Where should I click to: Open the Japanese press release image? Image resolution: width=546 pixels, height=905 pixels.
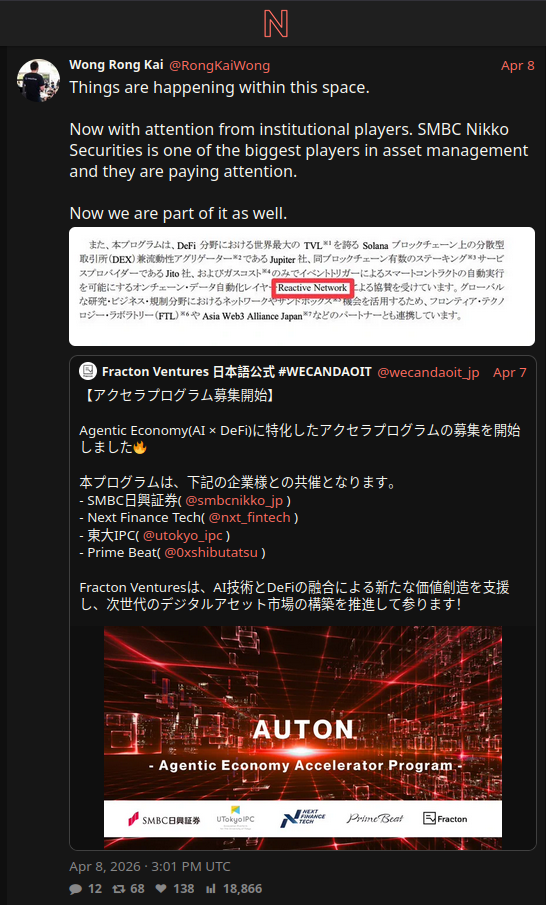point(302,286)
